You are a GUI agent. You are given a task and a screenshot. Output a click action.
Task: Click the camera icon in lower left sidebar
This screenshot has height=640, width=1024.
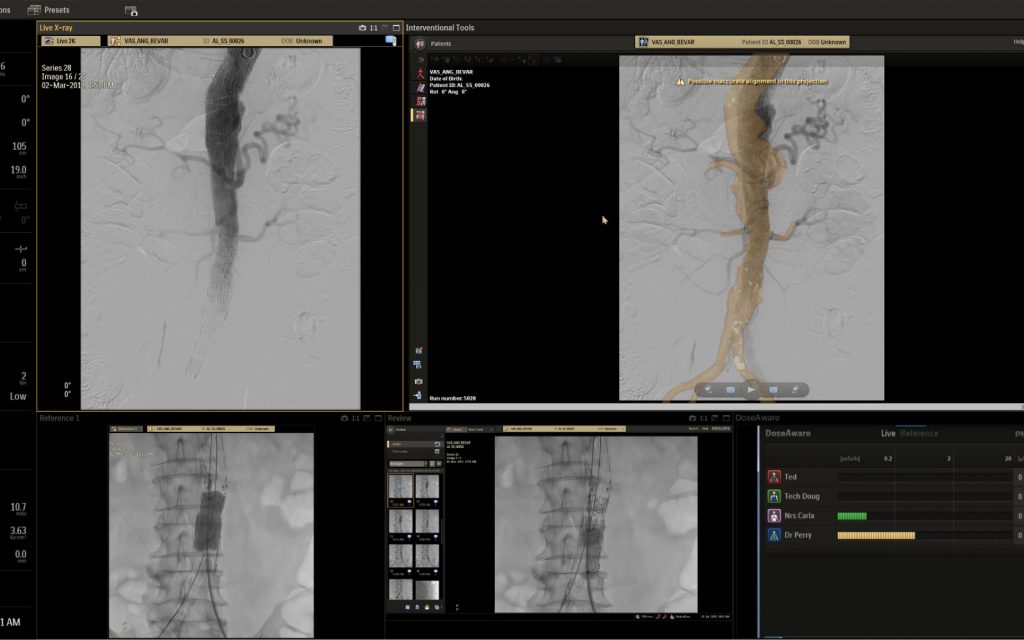(418, 381)
